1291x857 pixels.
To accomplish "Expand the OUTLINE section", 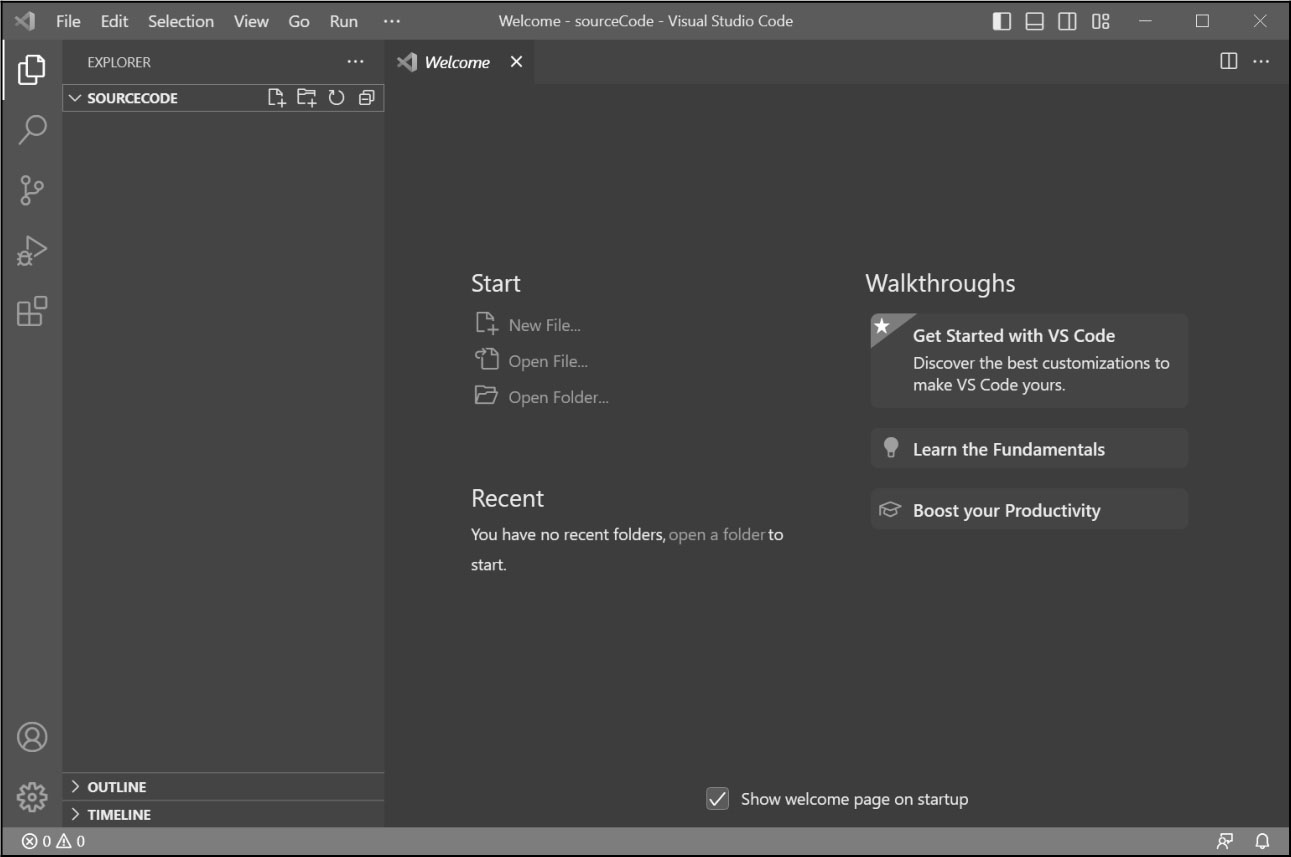I will coord(223,787).
